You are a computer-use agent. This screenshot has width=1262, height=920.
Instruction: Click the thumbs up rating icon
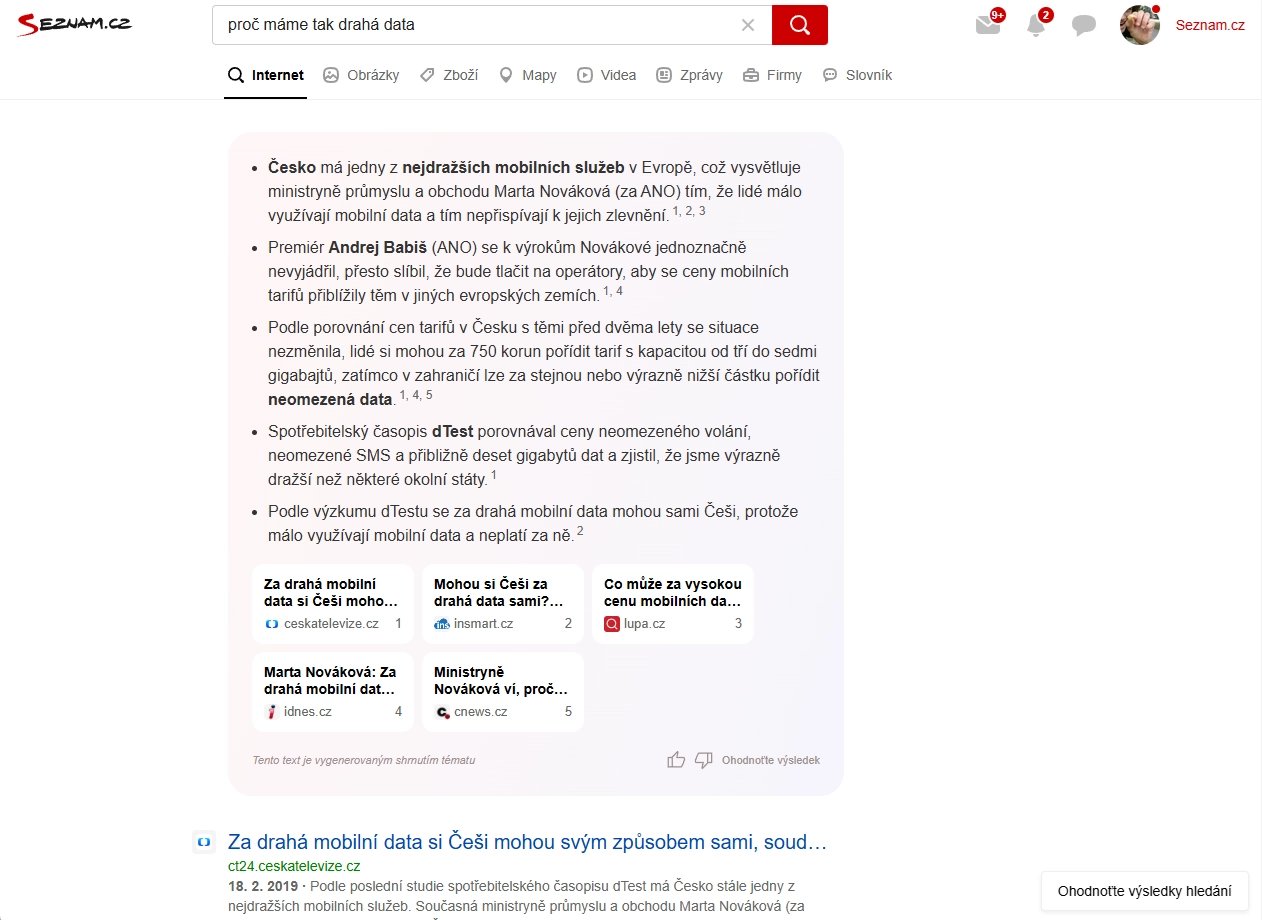[x=676, y=760]
